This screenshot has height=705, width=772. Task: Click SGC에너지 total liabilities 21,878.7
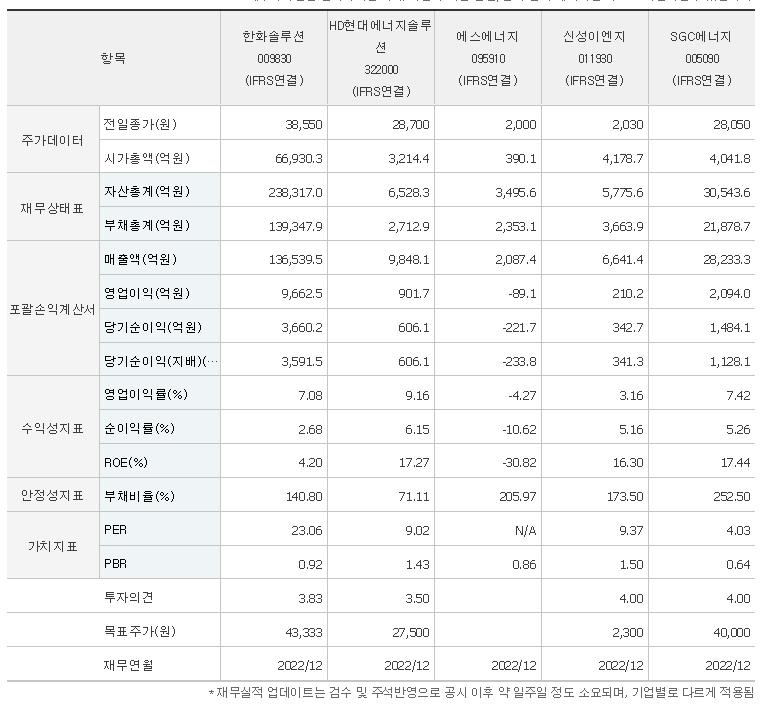(727, 226)
